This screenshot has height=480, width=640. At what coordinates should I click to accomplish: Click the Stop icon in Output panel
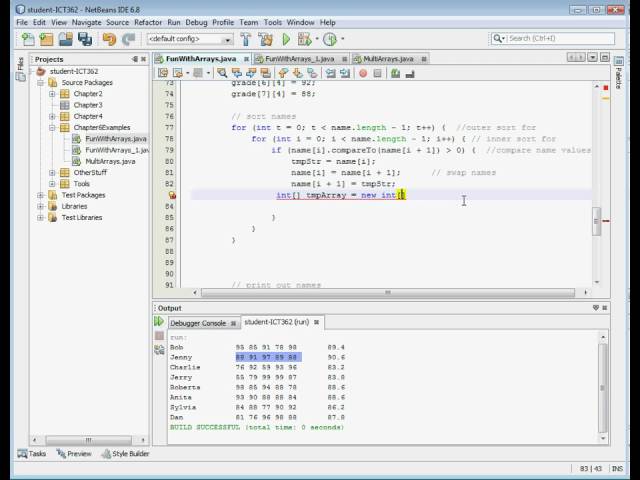[159, 336]
